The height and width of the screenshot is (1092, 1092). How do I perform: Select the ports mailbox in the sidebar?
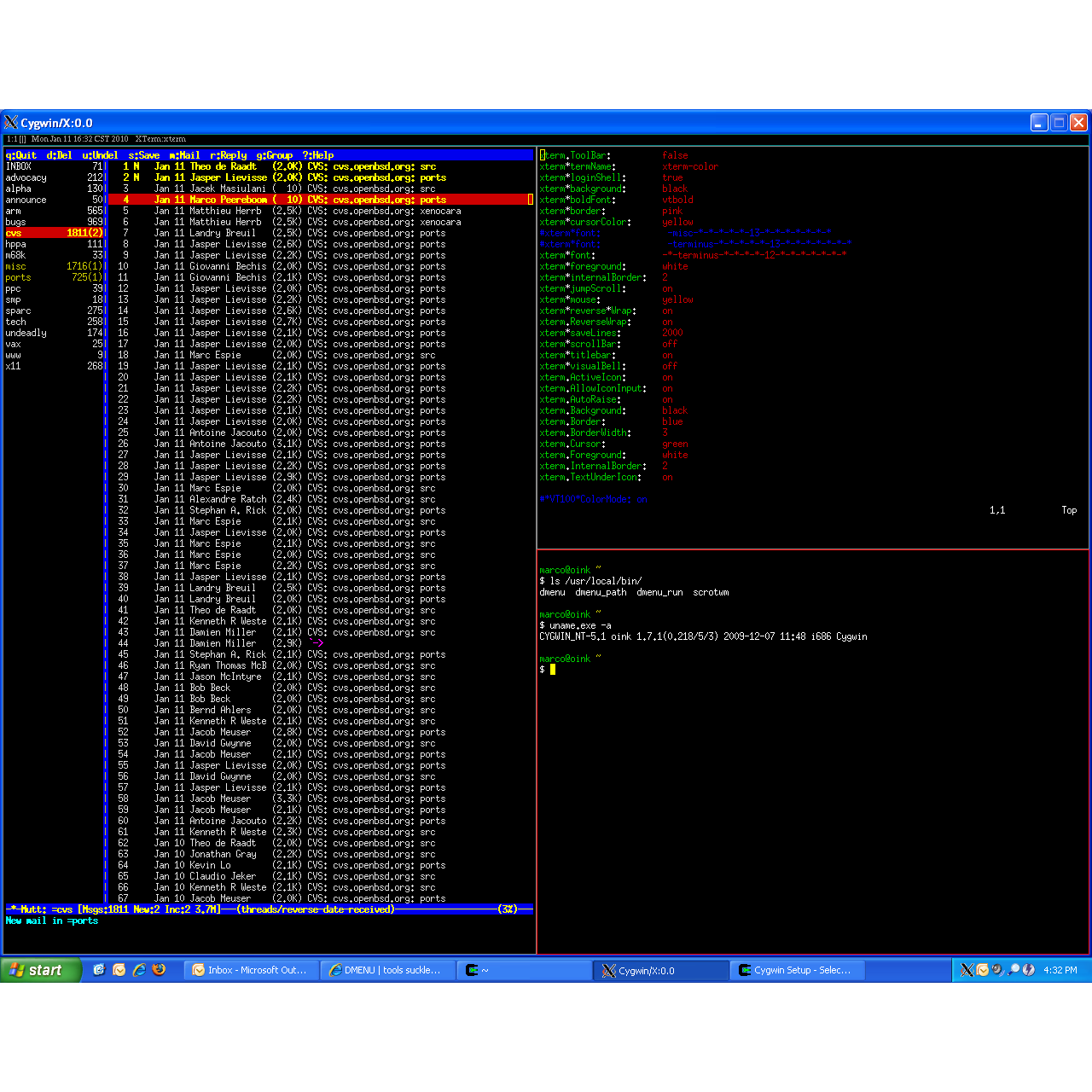[53, 277]
